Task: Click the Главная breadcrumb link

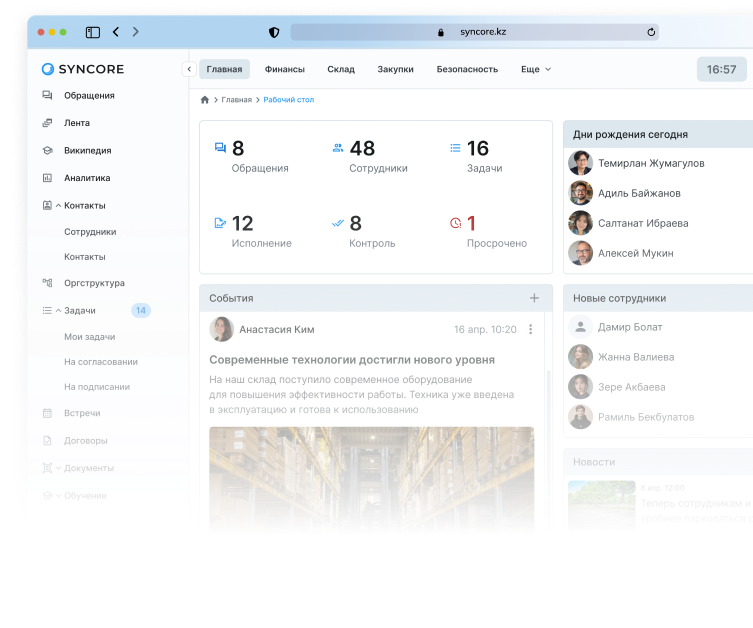Action: tap(237, 100)
